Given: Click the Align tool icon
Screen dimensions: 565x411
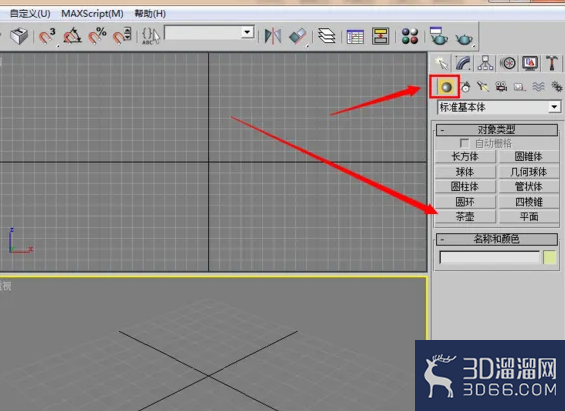Looking at the screenshot, I should (x=298, y=36).
